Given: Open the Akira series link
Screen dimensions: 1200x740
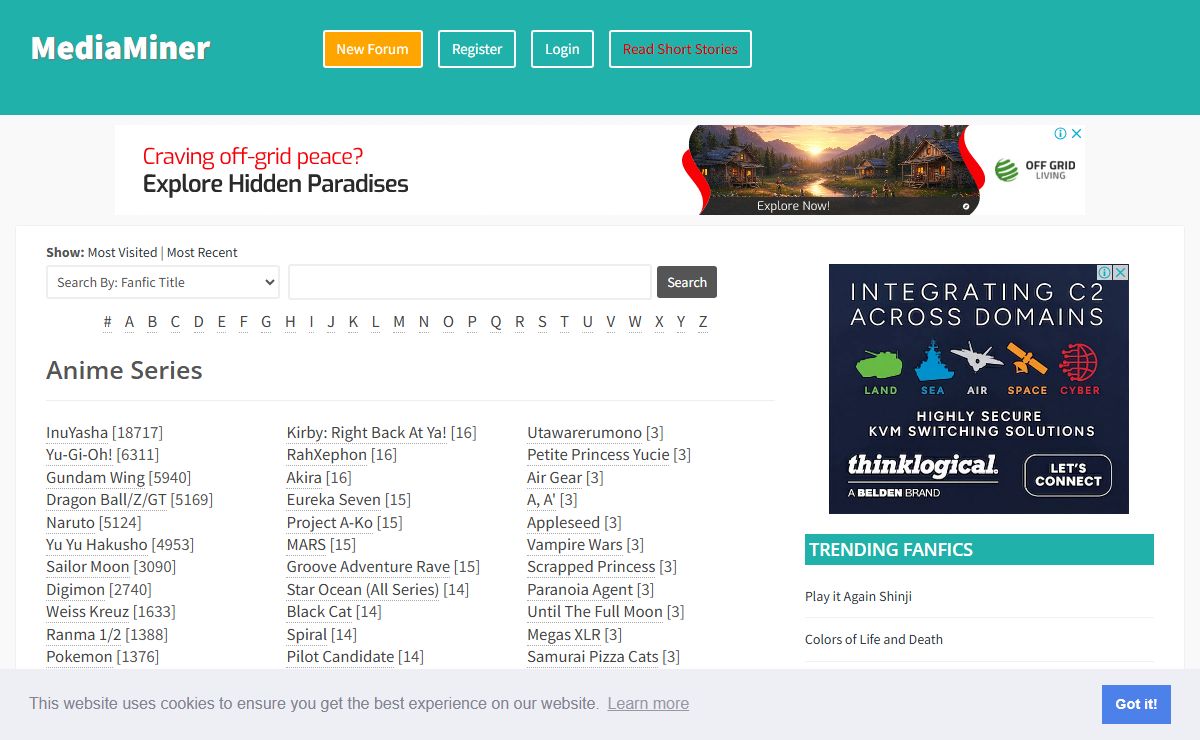Looking at the screenshot, I should (304, 478).
